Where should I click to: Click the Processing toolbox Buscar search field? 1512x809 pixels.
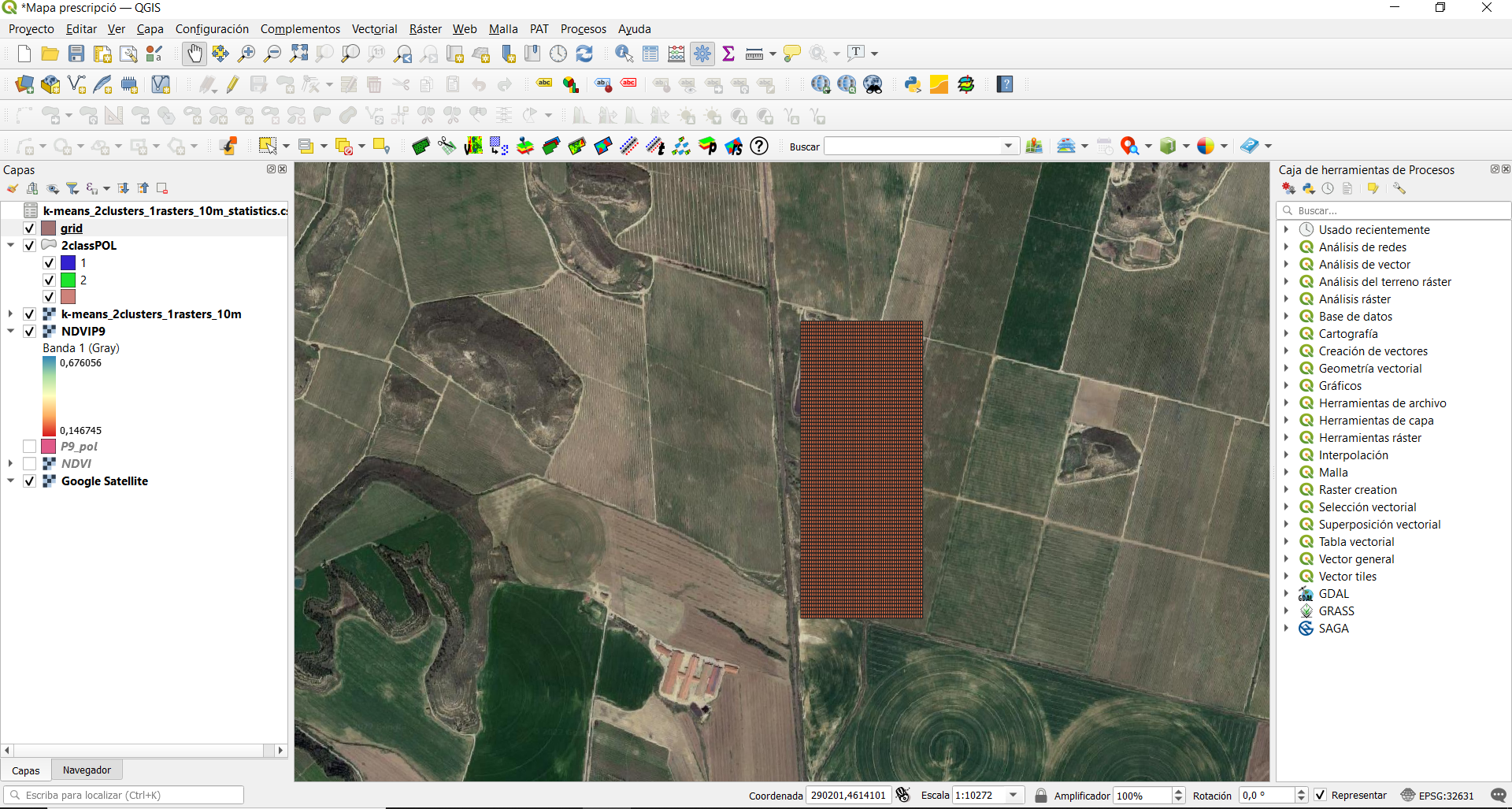click(1394, 210)
